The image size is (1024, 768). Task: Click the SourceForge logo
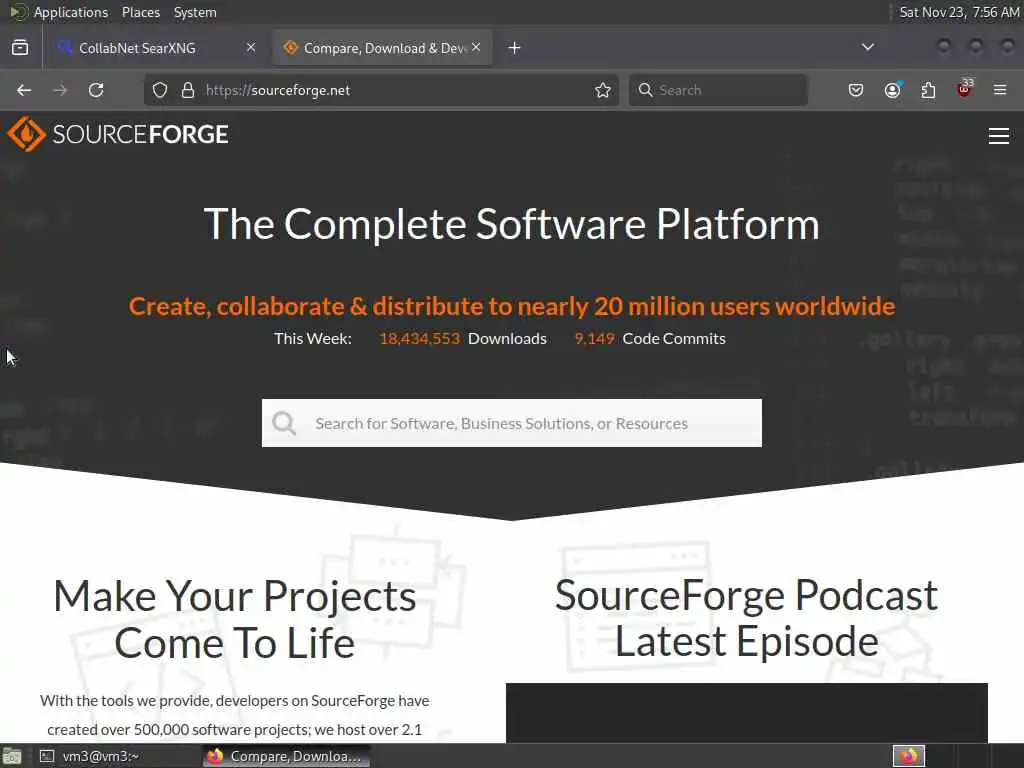point(118,134)
